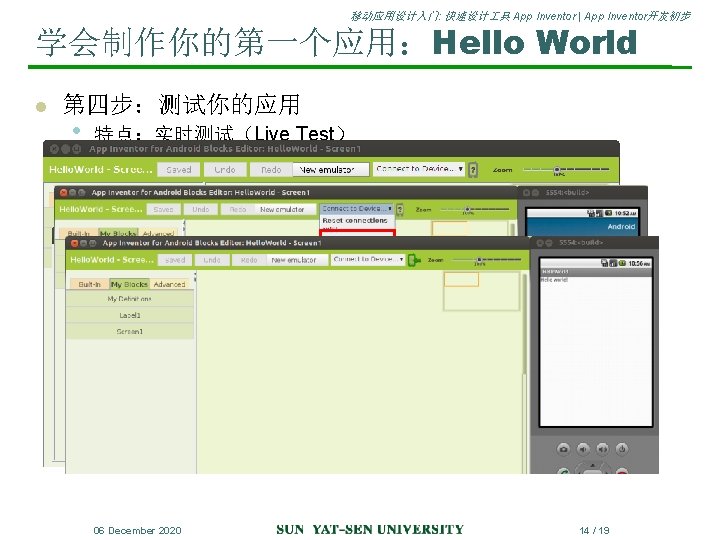Image resolution: width=720 pixels, height=540 pixels.
Task: Click battery icon in front emulator status bar
Action: (x=622, y=263)
